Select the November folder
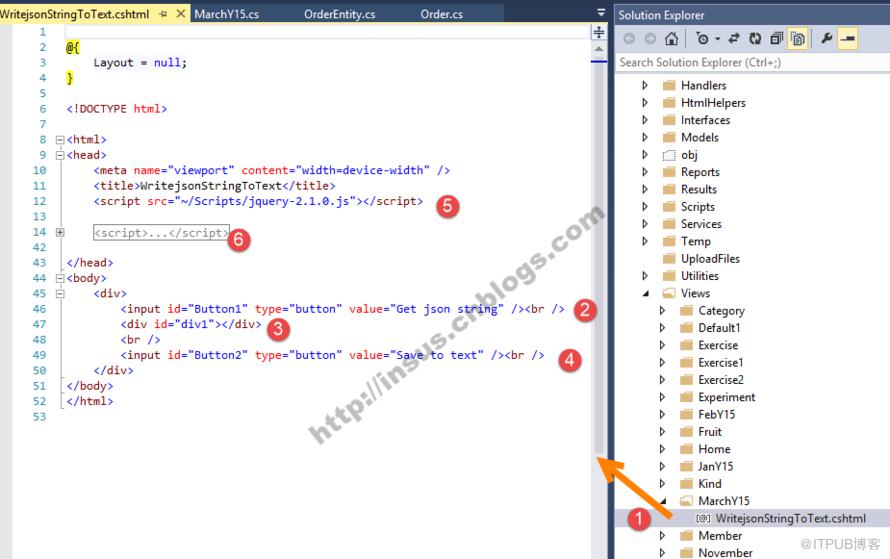890x559 pixels. 725,553
